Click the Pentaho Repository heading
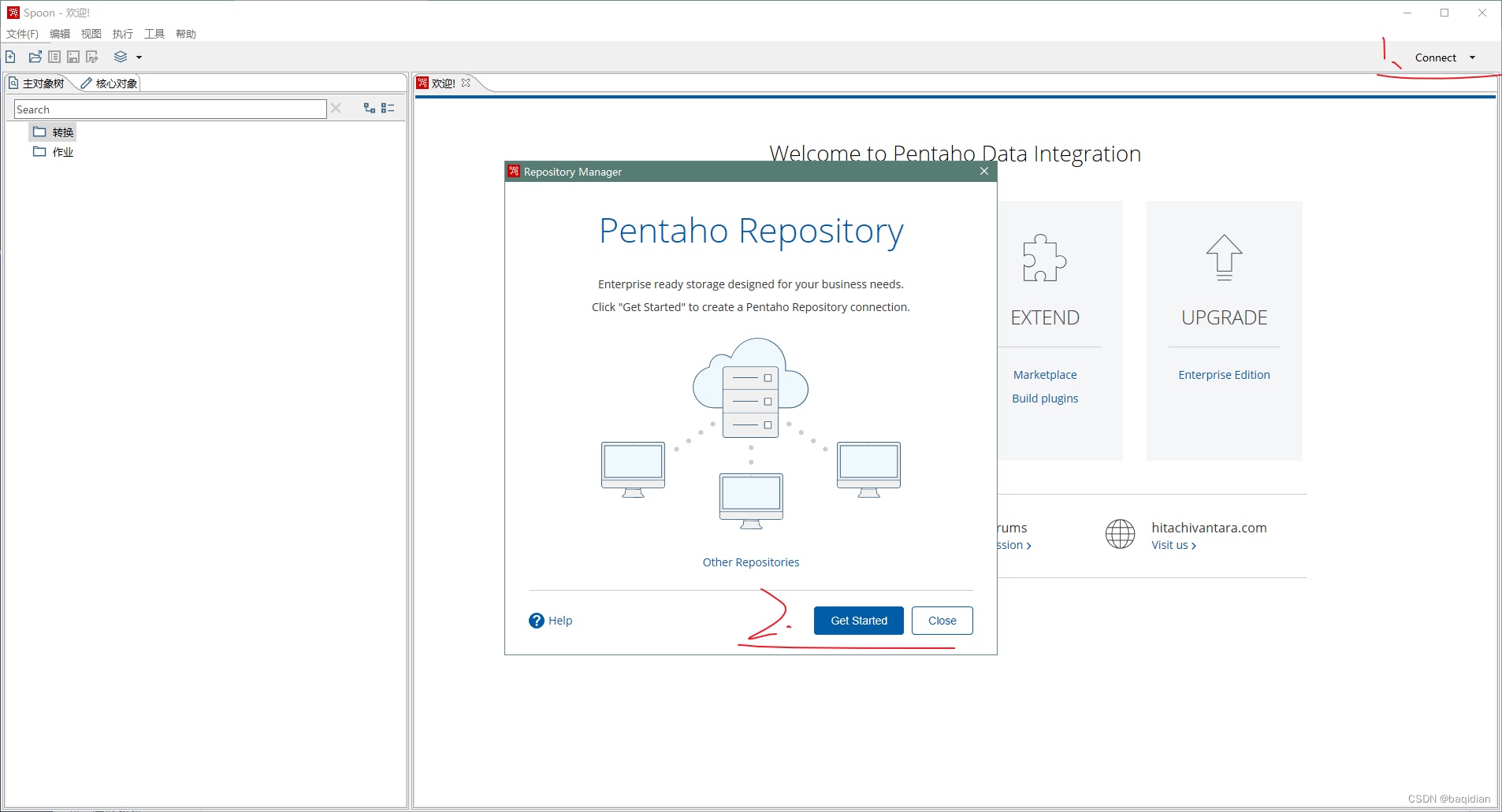1502x812 pixels. click(751, 231)
